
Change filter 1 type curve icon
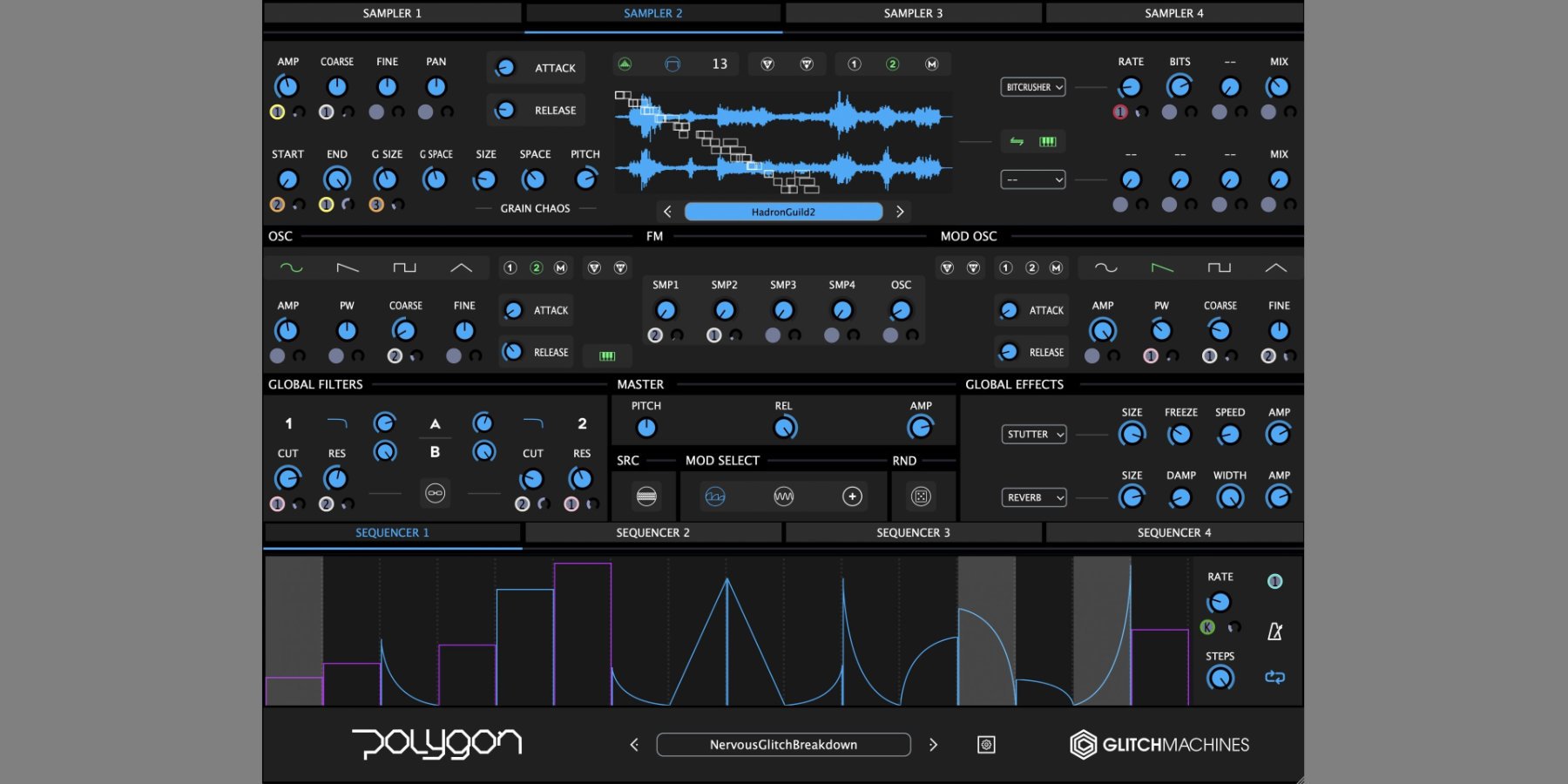(x=337, y=423)
